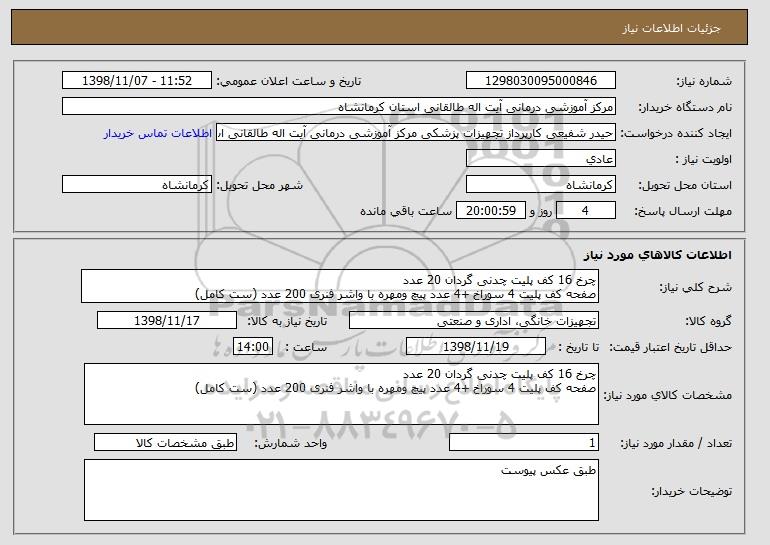Click the نام دستگاه خریدار label
Viewport: 770px width, 545px height.
[x=685, y=108]
